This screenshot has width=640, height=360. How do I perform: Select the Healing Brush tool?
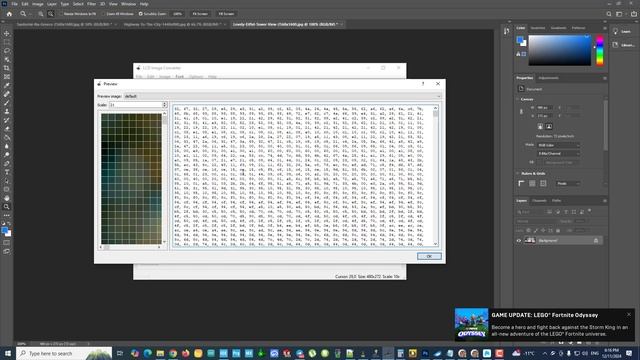7,94
